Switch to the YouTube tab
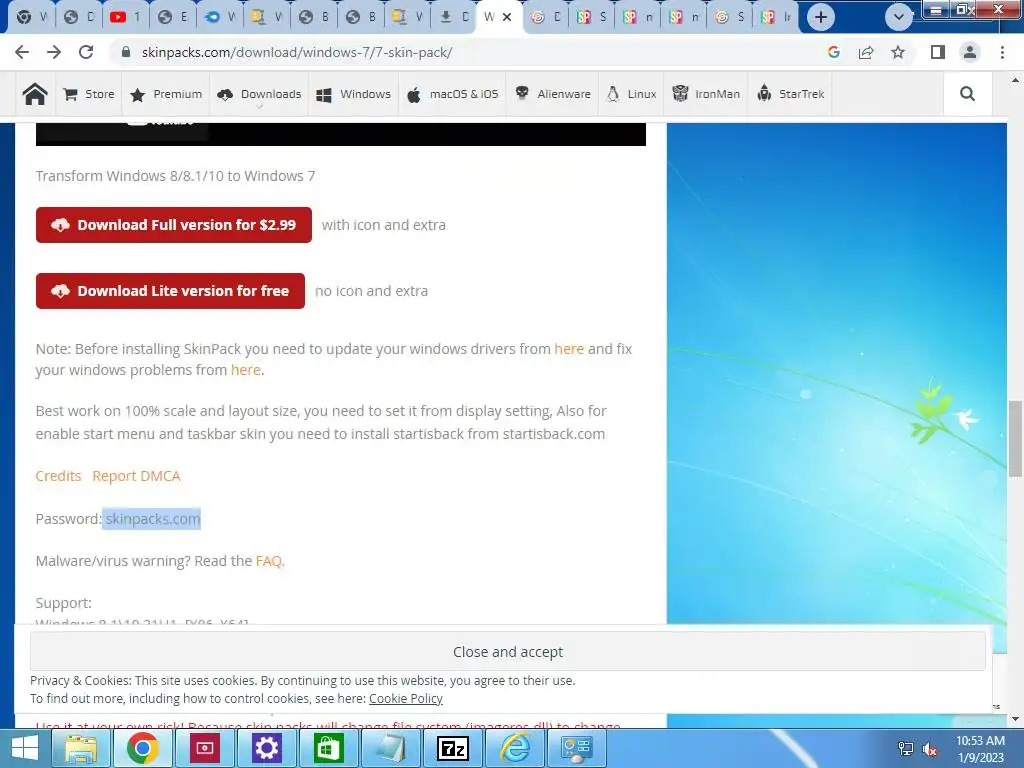This screenshot has width=1024, height=768. [x=125, y=17]
